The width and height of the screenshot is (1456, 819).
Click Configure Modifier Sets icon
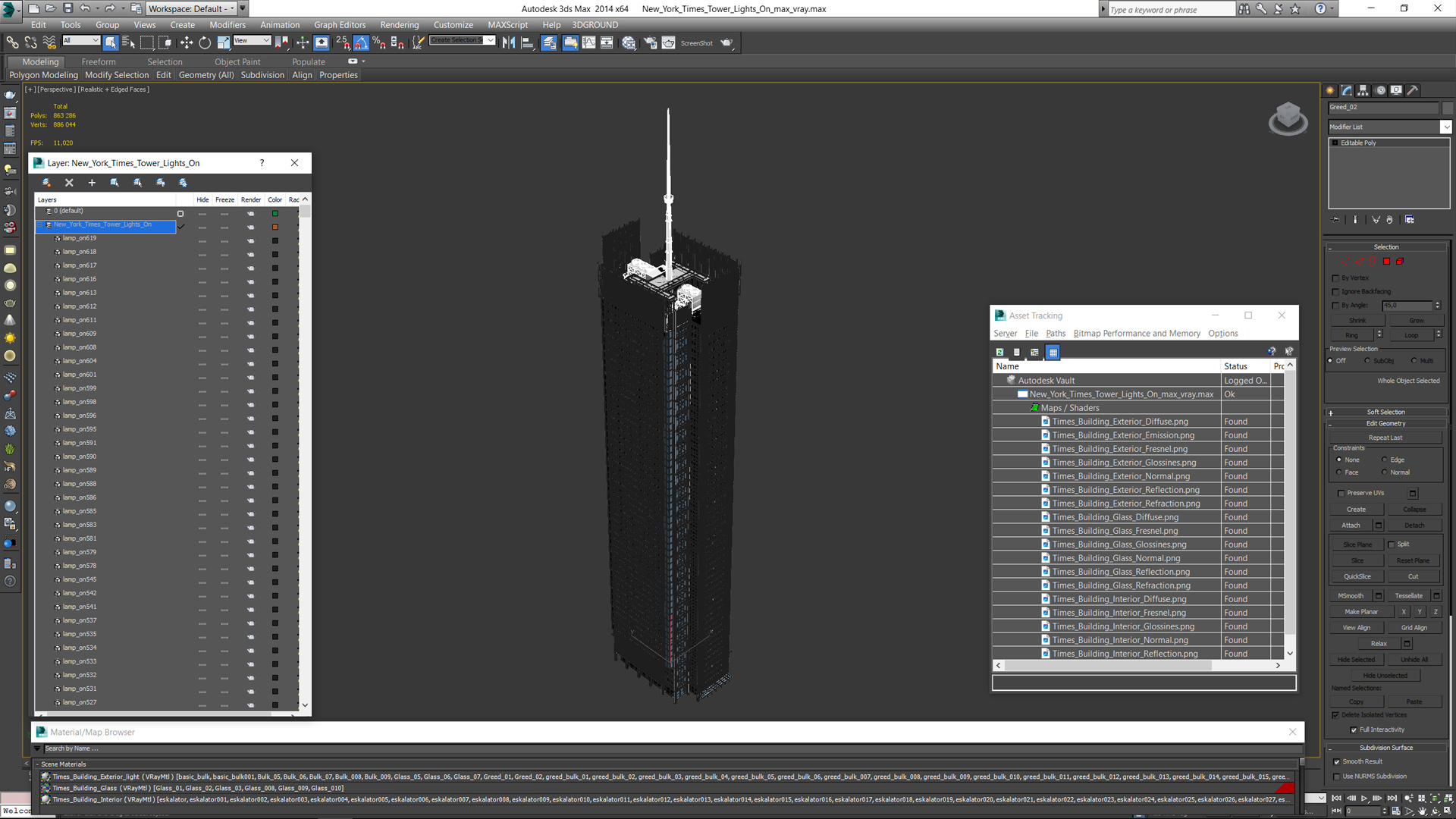1410,220
